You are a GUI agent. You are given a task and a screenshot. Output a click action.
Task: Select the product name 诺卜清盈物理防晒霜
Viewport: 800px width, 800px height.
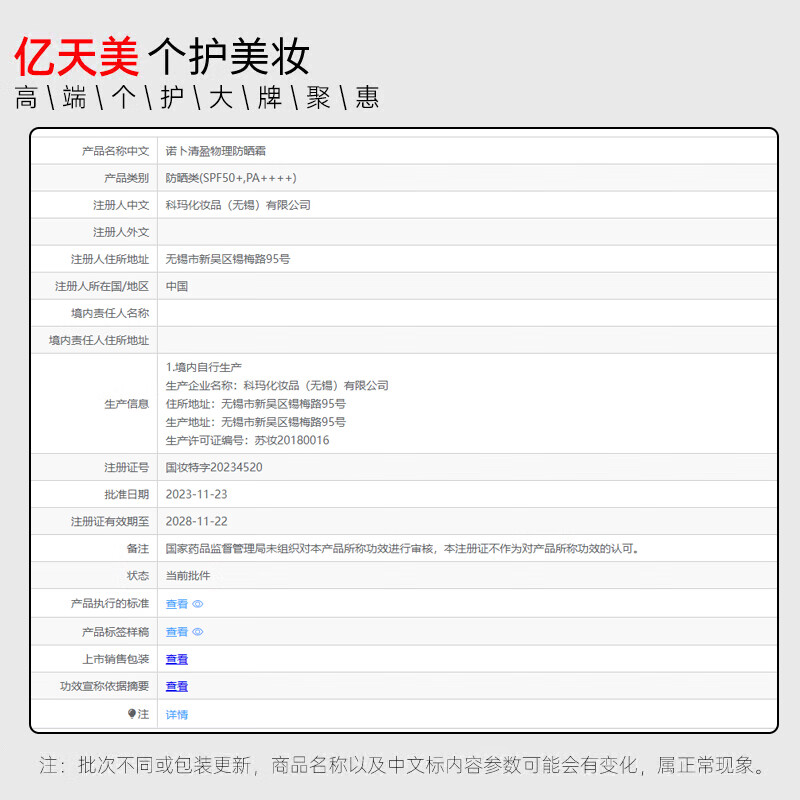pyautogui.click(x=215, y=151)
